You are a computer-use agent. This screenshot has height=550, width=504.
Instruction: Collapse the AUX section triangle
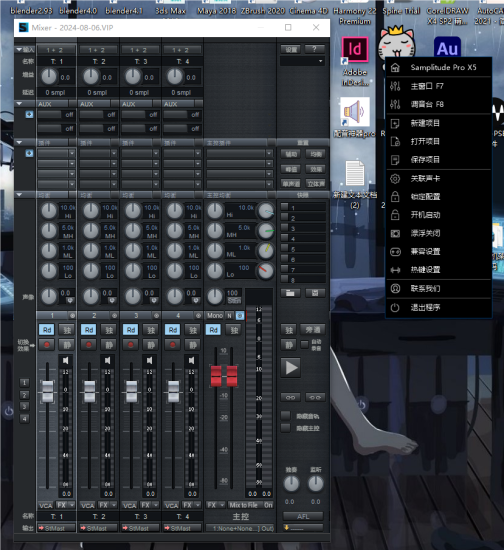[x=19, y=103]
